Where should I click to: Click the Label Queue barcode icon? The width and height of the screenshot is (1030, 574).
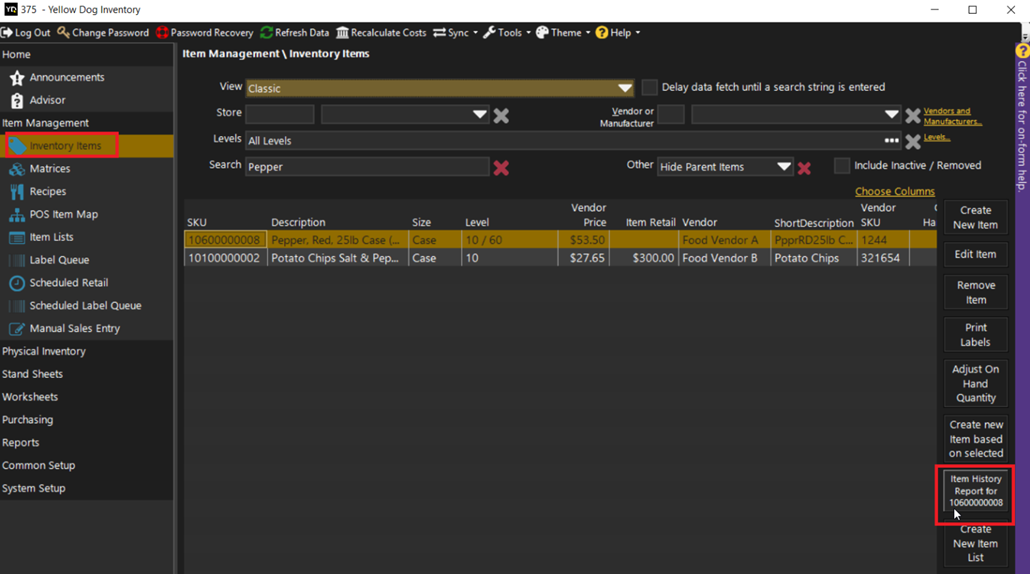(x=17, y=260)
